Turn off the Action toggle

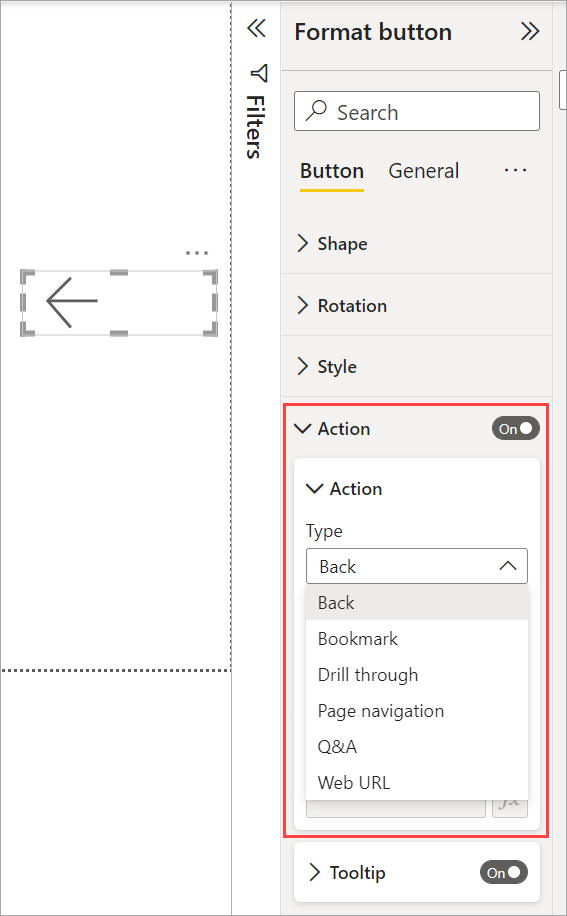click(x=515, y=429)
